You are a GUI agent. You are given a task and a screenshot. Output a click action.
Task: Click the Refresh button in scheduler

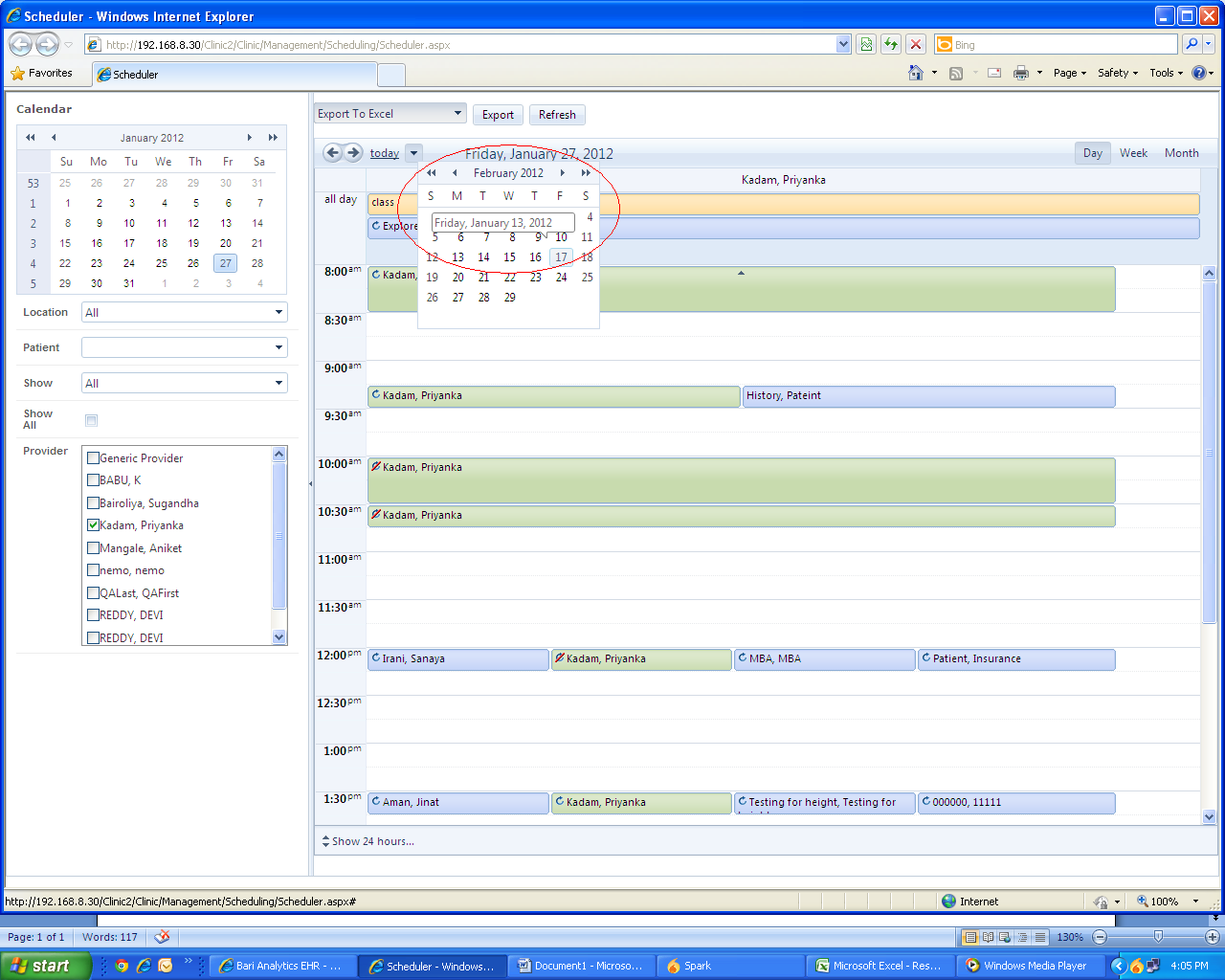pos(557,115)
